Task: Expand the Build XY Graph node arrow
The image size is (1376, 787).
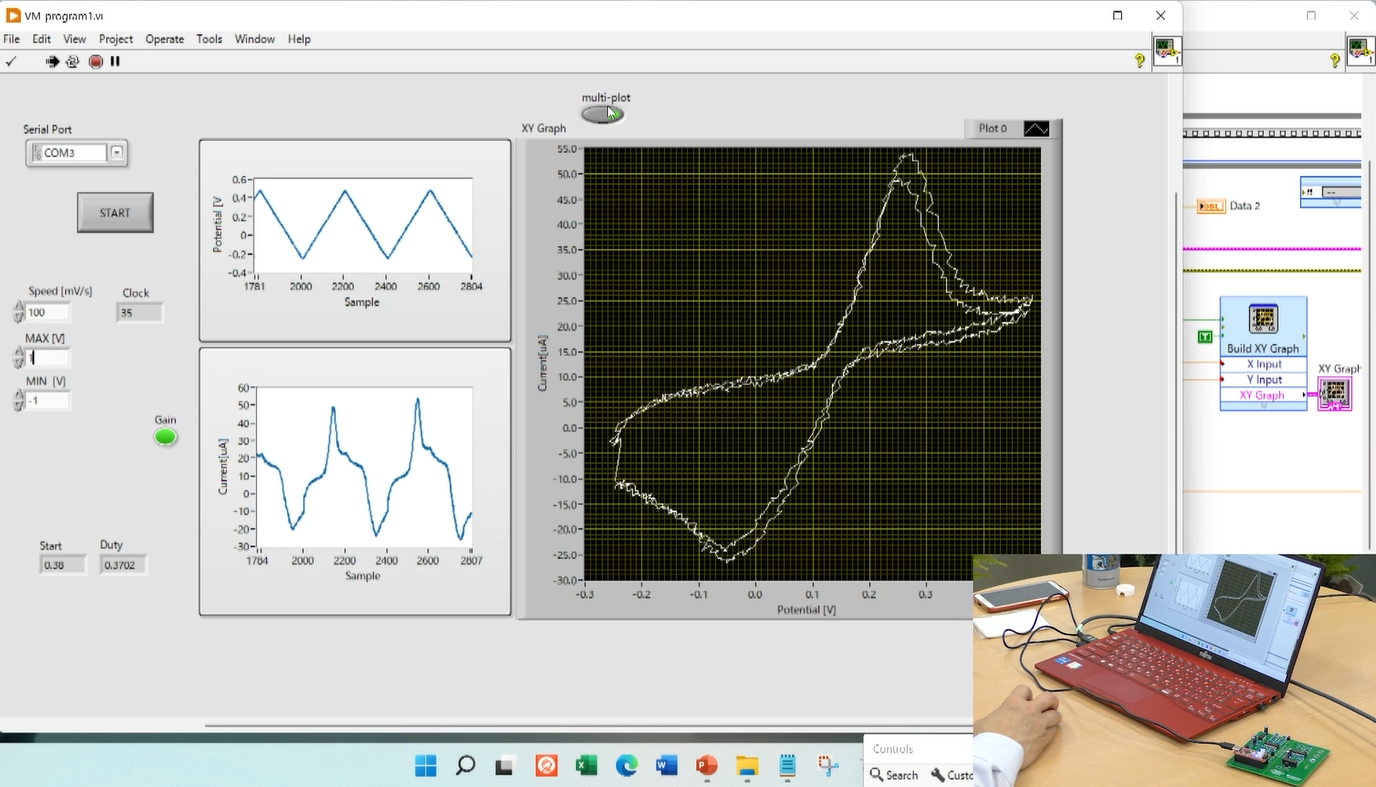Action: pyautogui.click(x=1263, y=406)
